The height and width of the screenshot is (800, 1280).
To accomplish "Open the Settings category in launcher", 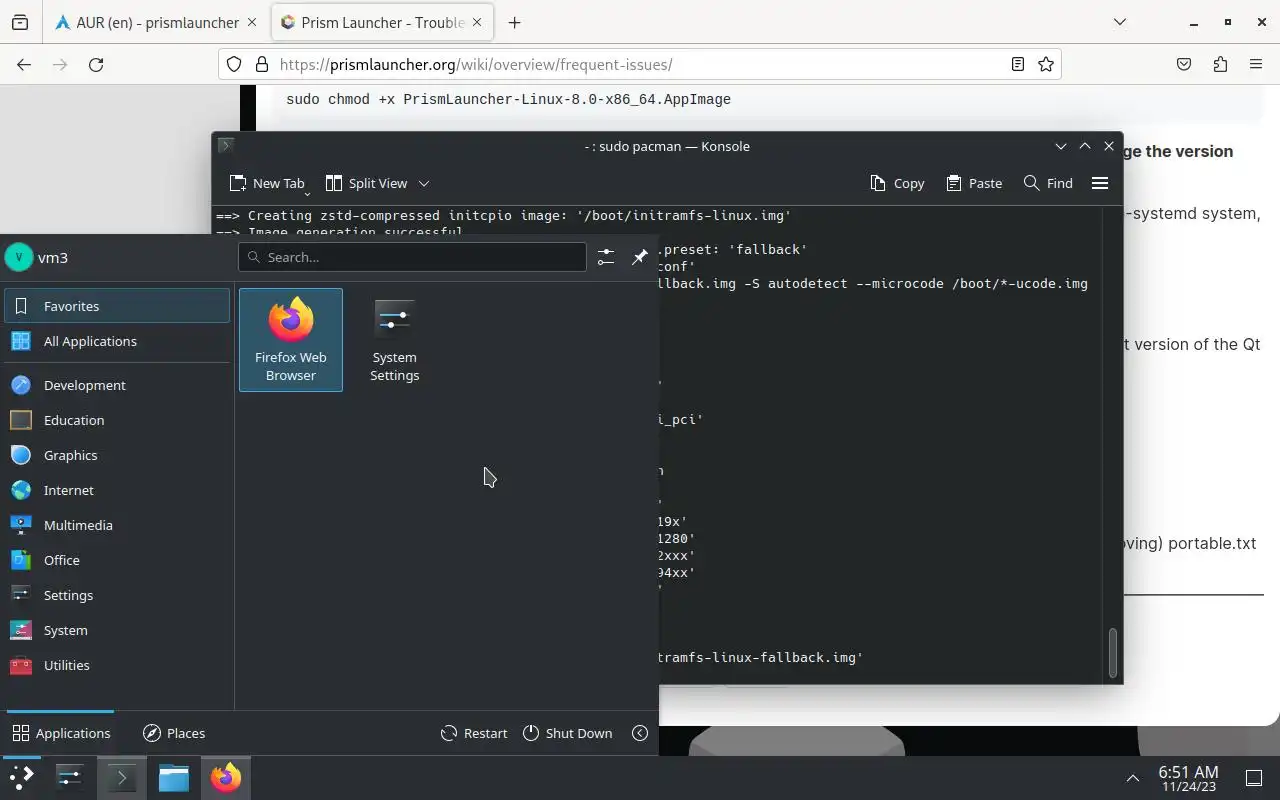I will coord(118,595).
